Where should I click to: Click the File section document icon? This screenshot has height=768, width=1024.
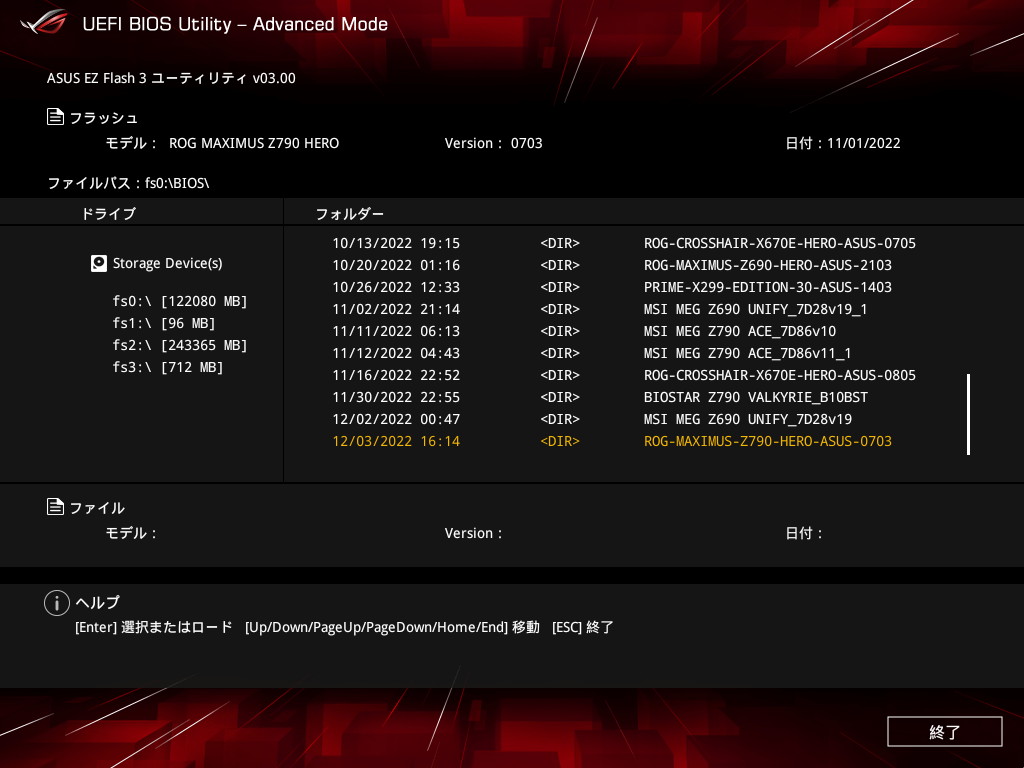(x=56, y=507)
